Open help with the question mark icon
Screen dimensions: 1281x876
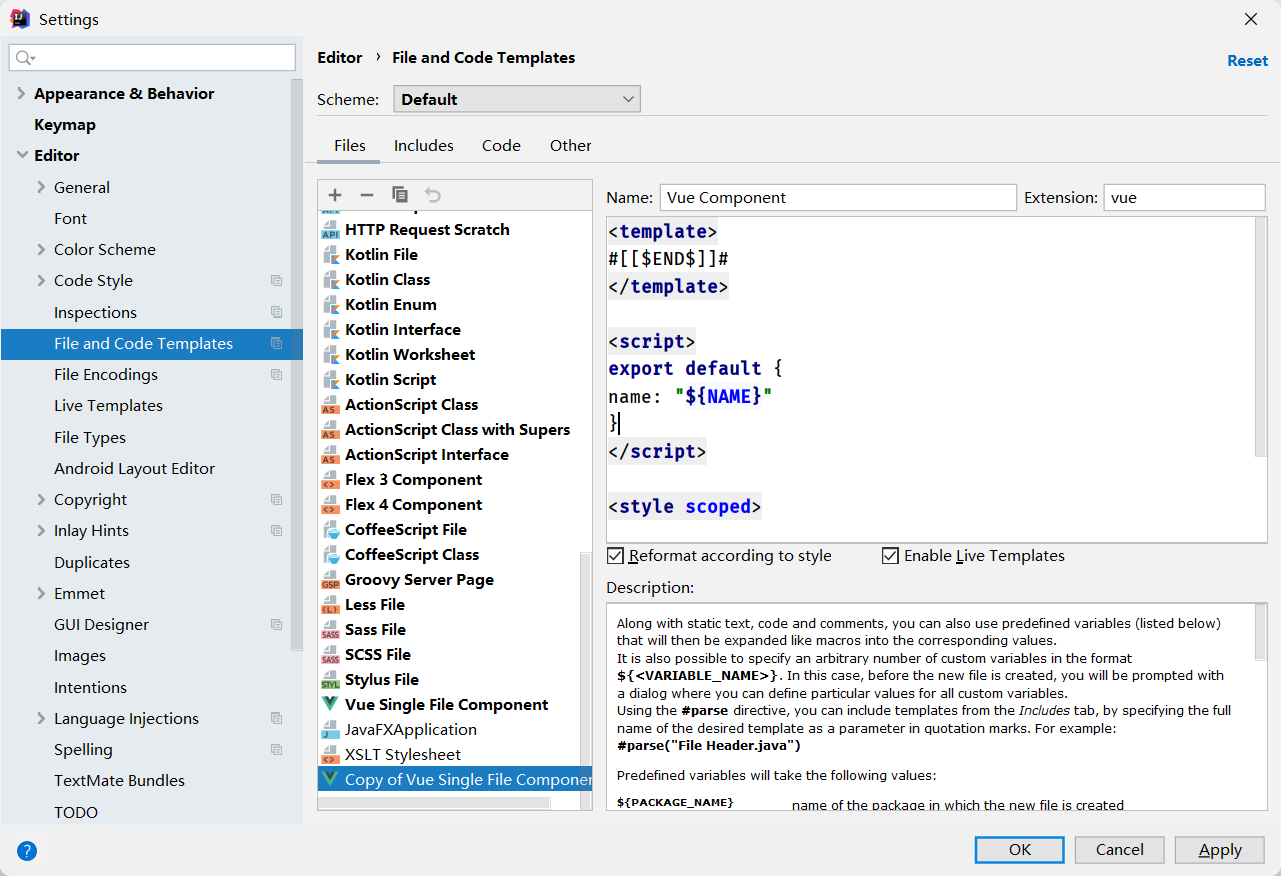tap(27, 851)
